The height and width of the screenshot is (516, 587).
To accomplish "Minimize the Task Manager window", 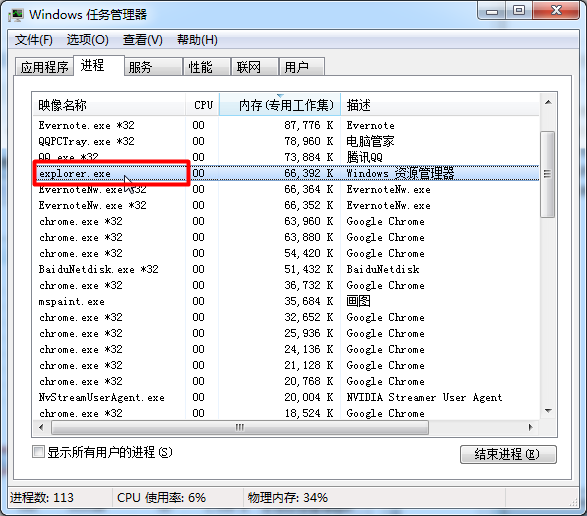I will (492, 11).
